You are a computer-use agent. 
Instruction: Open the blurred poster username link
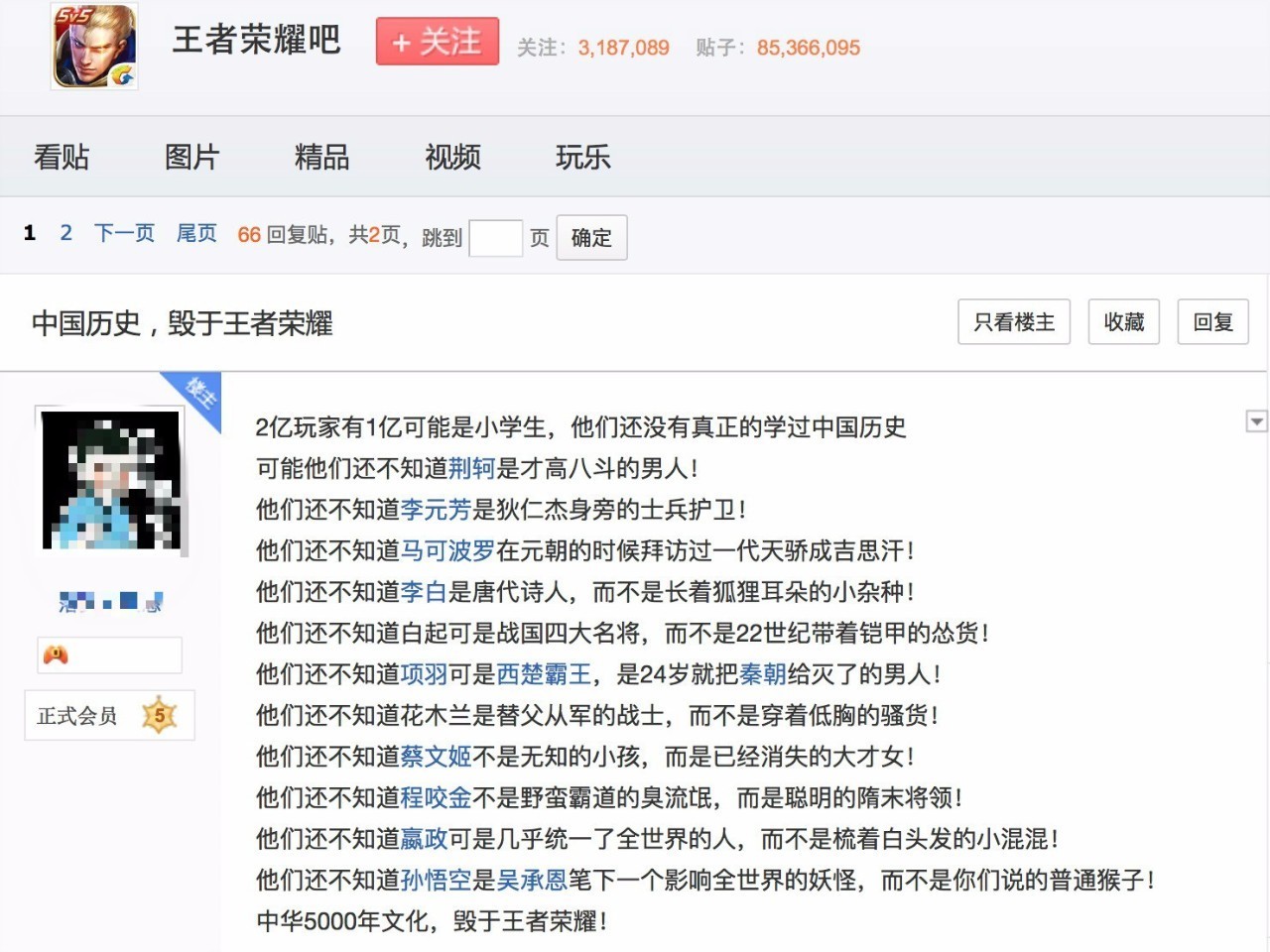pyautogui.click(x=110, y=601)
